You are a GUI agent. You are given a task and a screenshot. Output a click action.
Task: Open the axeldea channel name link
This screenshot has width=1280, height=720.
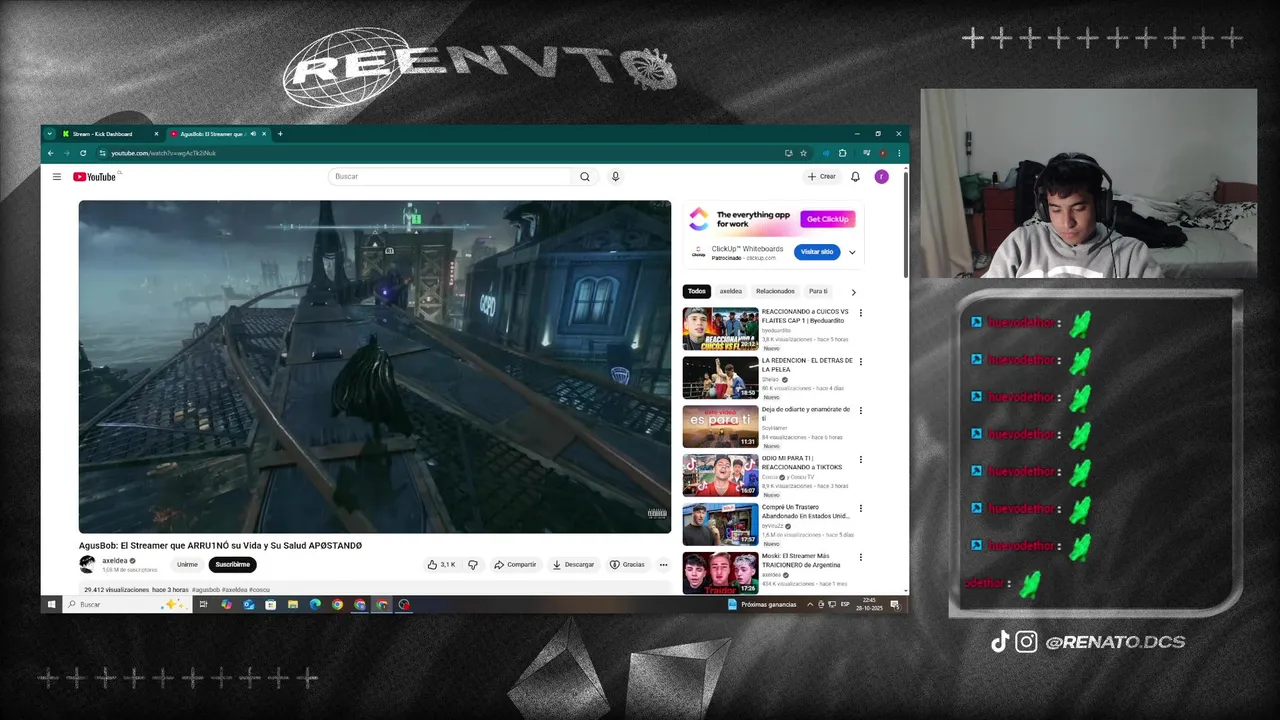115,561
